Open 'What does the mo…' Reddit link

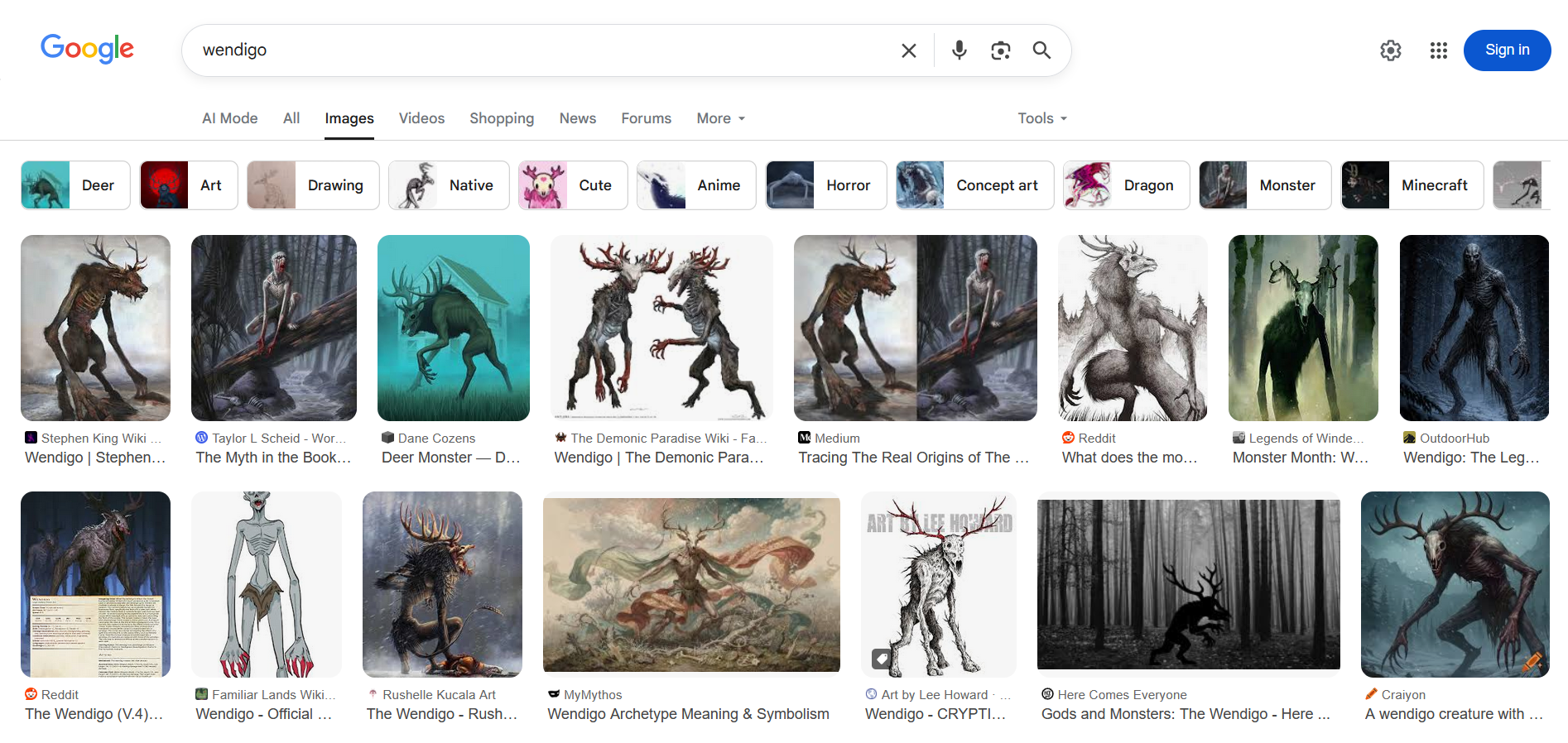1130,458
